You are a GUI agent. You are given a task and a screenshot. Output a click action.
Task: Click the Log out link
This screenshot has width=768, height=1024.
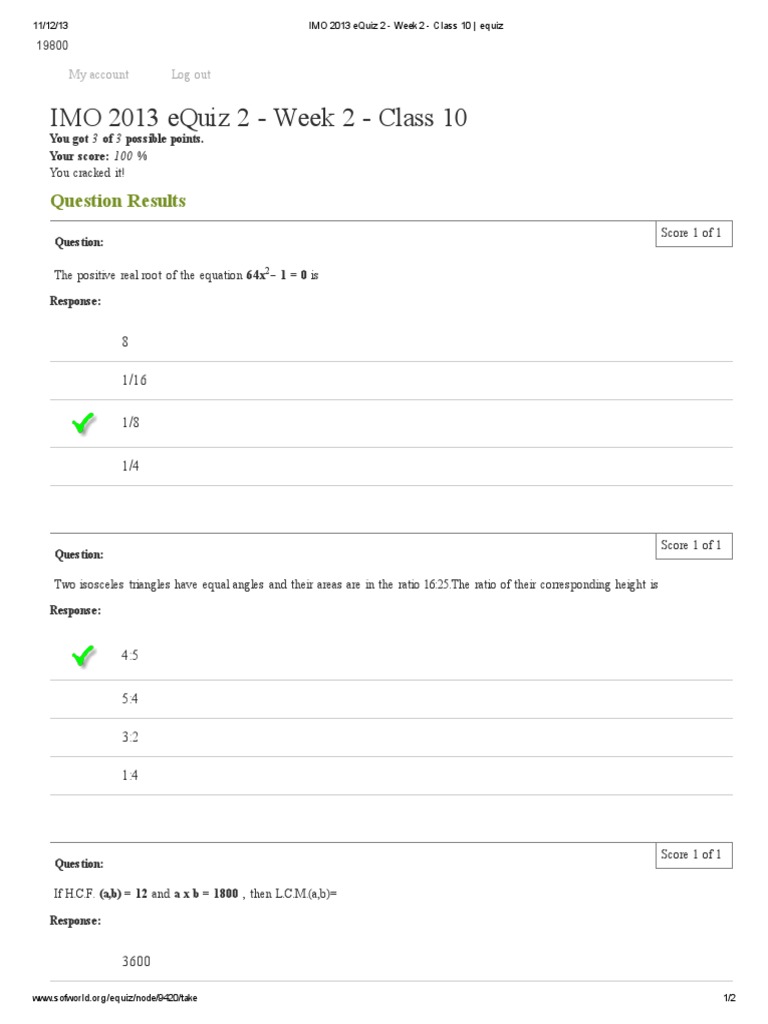click(x=190, y=75)
